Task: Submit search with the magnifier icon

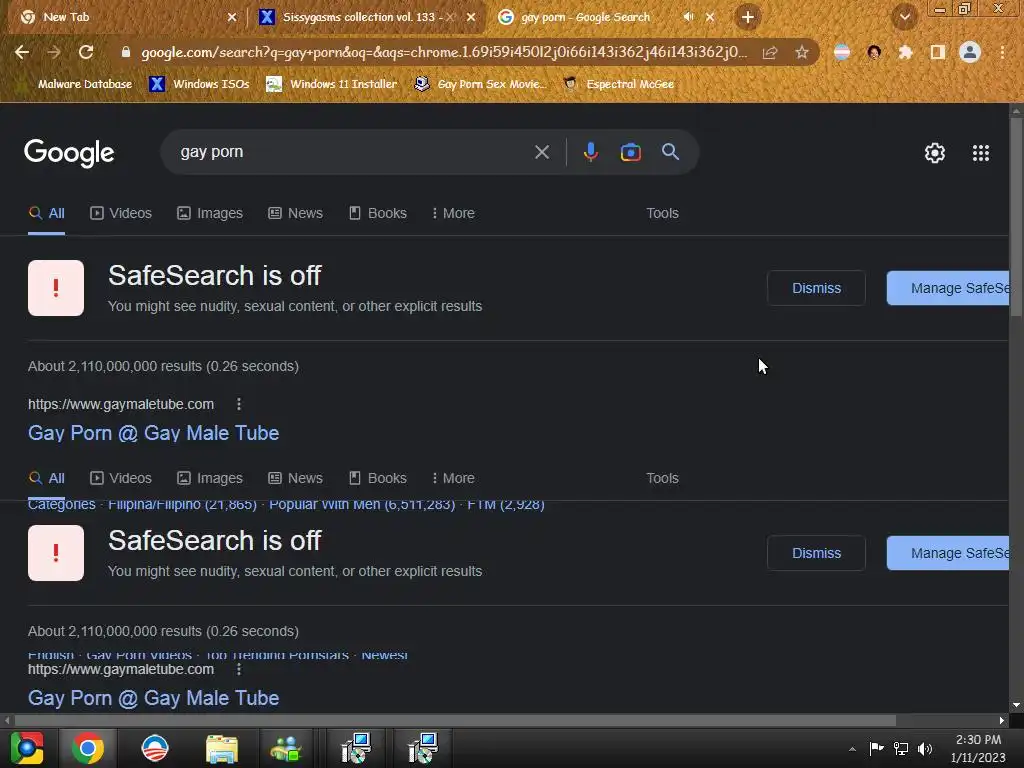Action: tap(670, 152)
